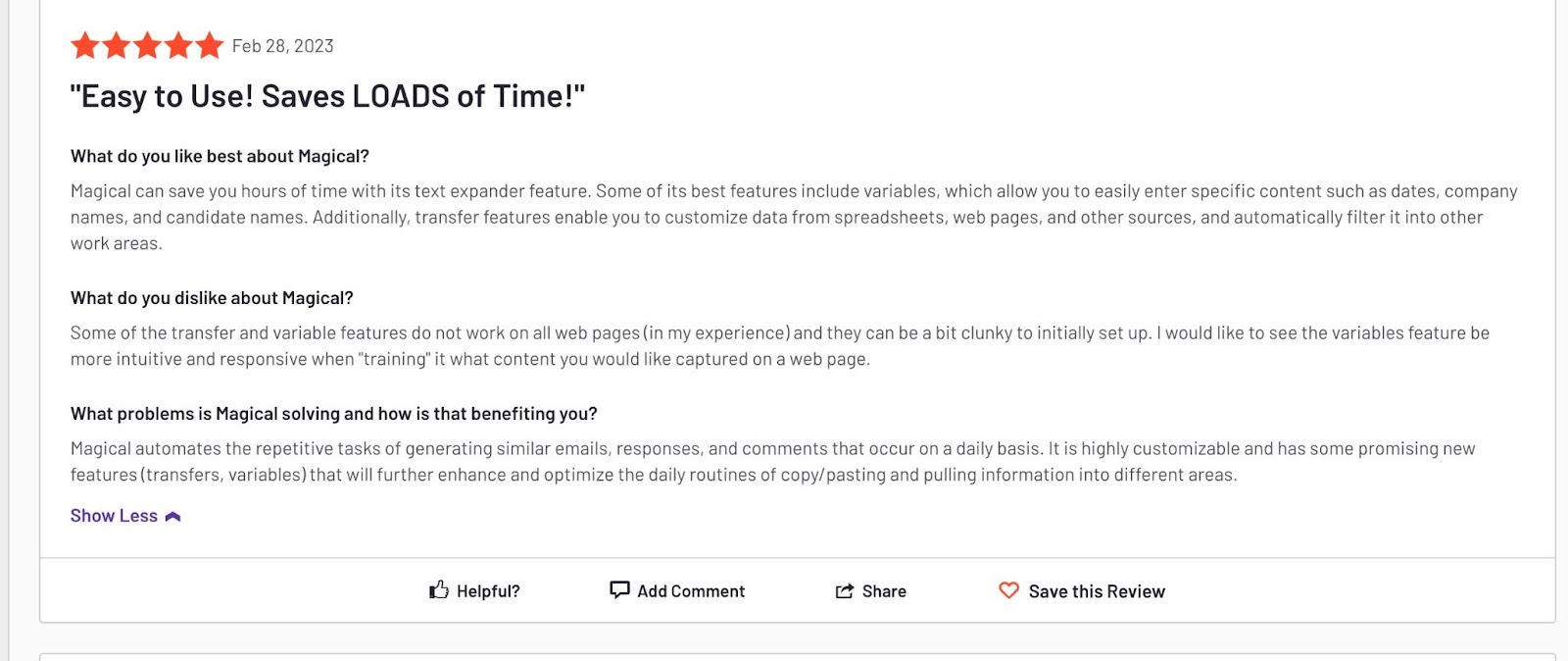Image resolution: width=1568 pixels, height=661 pixels.
Task: Click the Share arrow icon
Action: pos(844,590)
